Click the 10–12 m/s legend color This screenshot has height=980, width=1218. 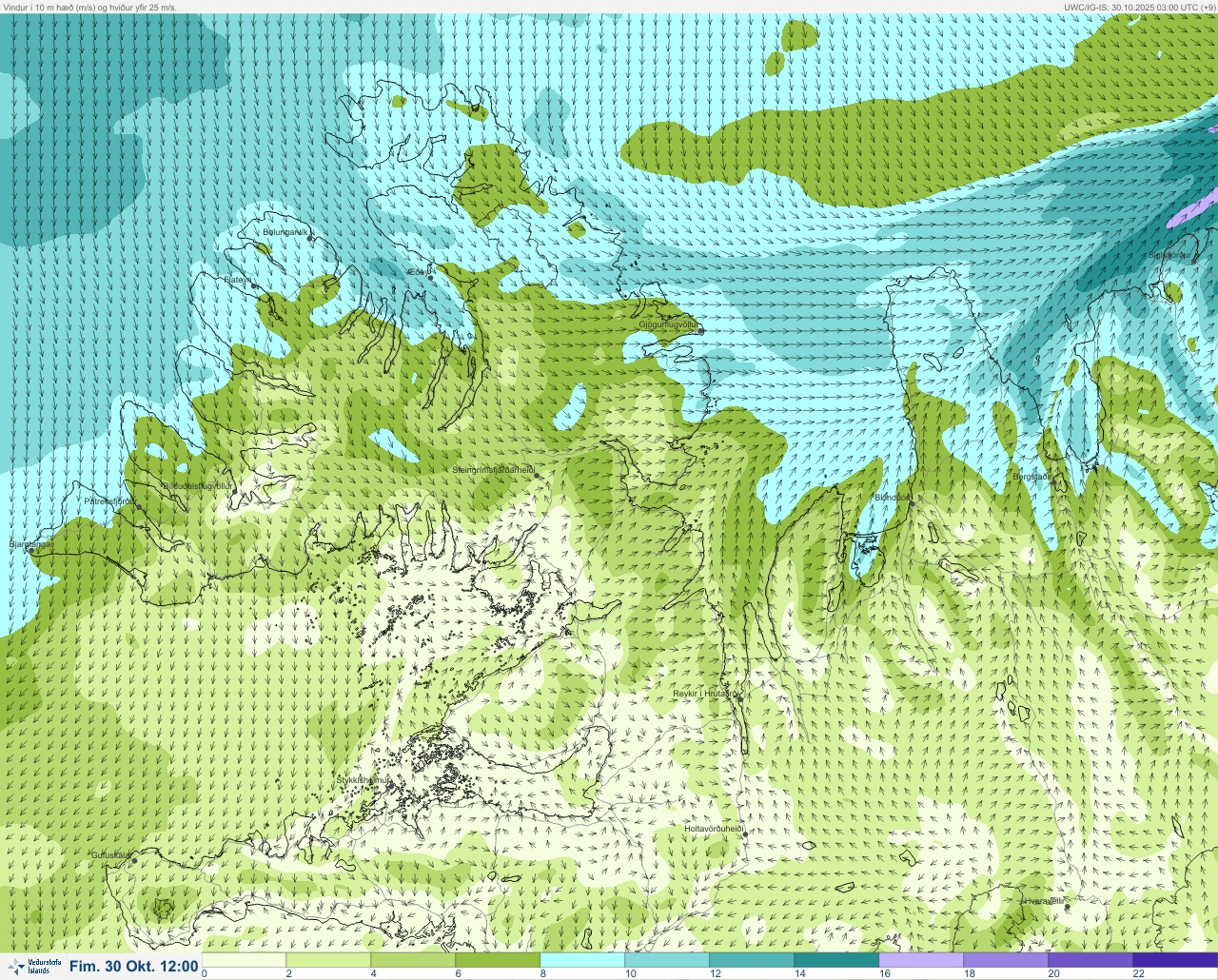click(x=667, y=960)
